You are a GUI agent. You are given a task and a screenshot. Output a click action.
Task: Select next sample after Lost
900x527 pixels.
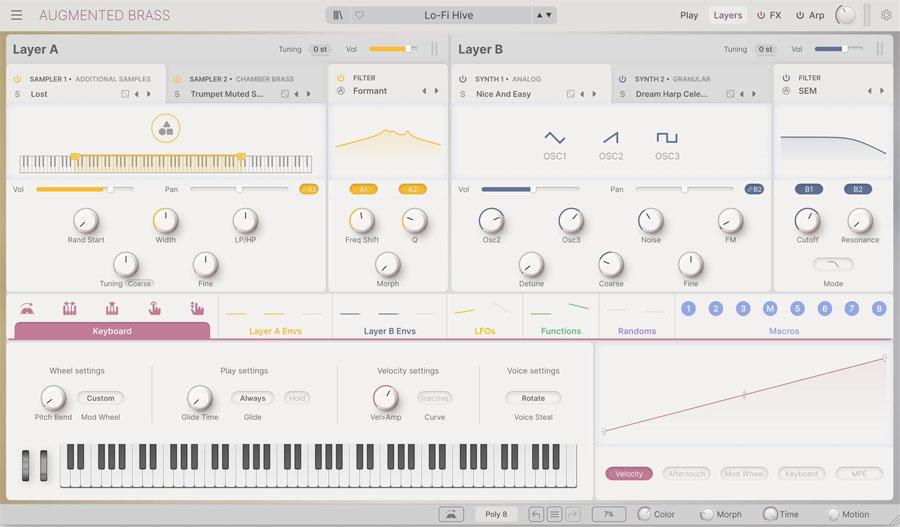point(149,94)
